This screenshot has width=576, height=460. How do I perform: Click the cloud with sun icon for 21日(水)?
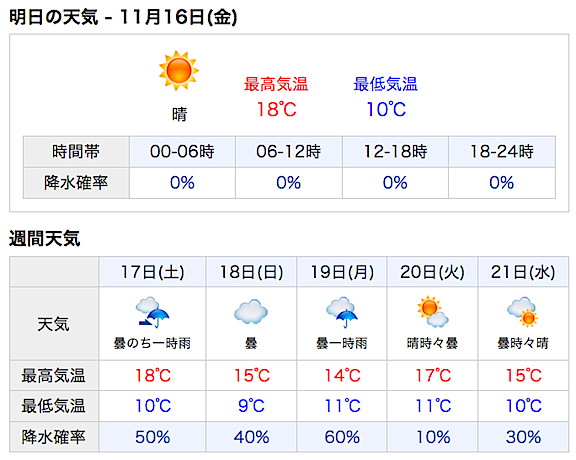523,312
